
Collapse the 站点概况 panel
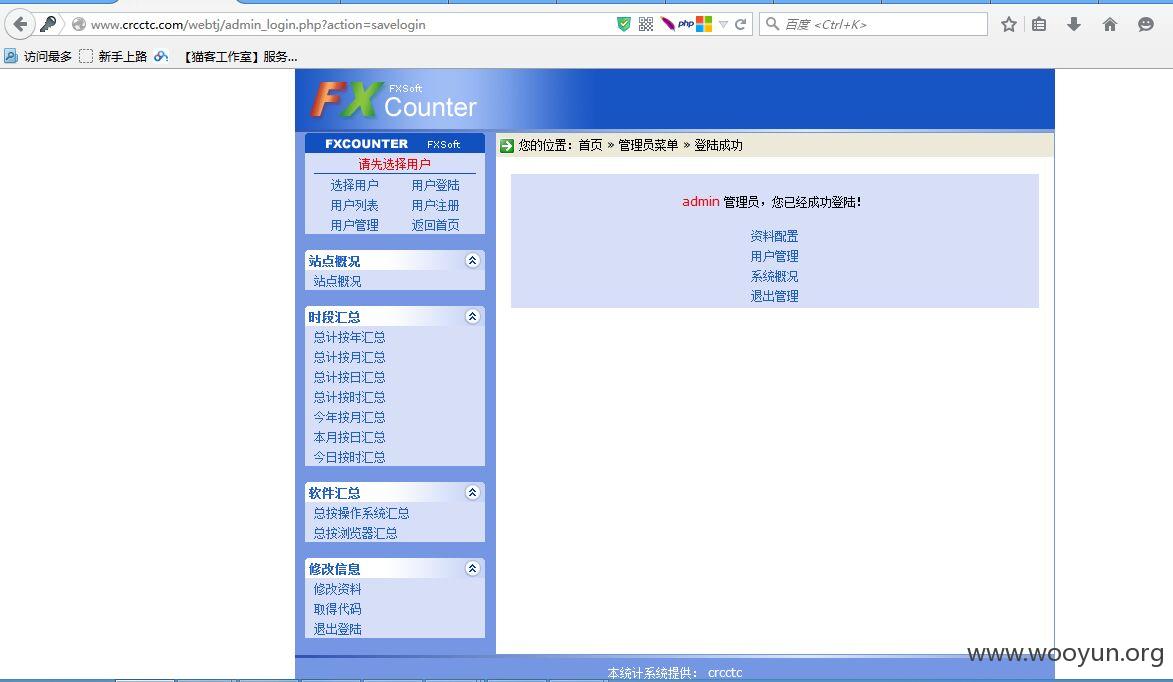[x=472, y=260]
